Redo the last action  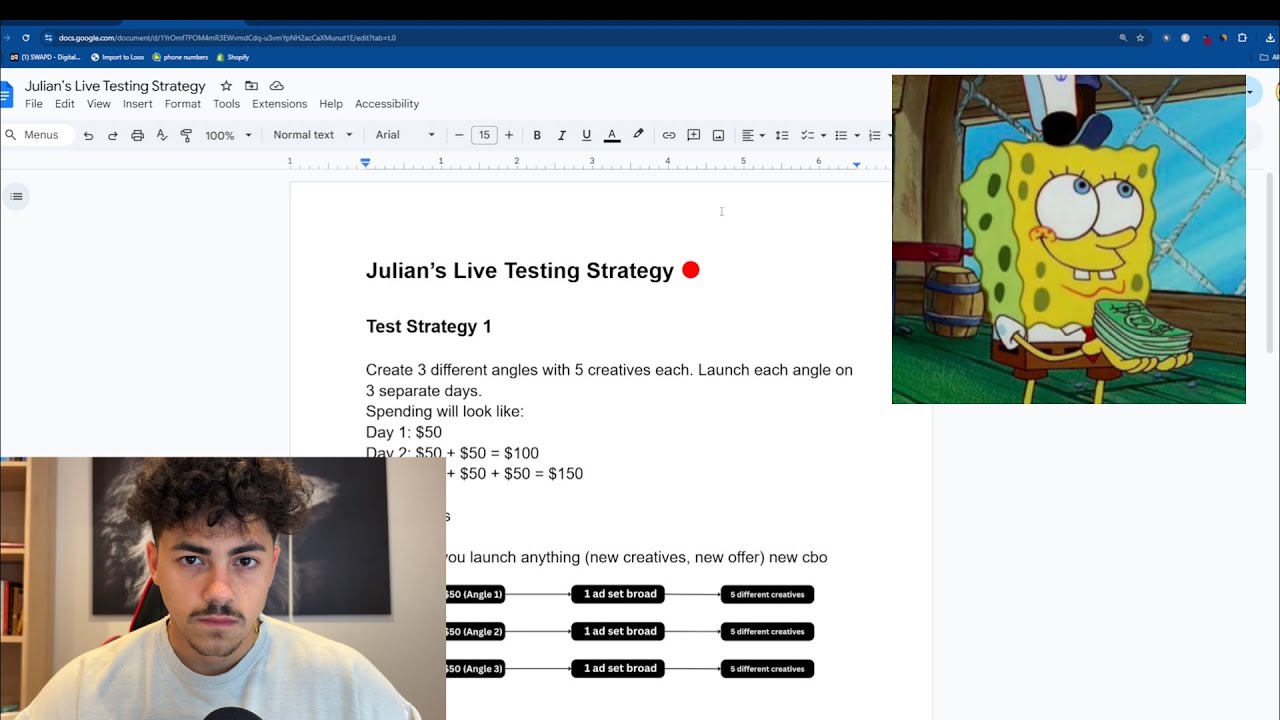[112, 135]
